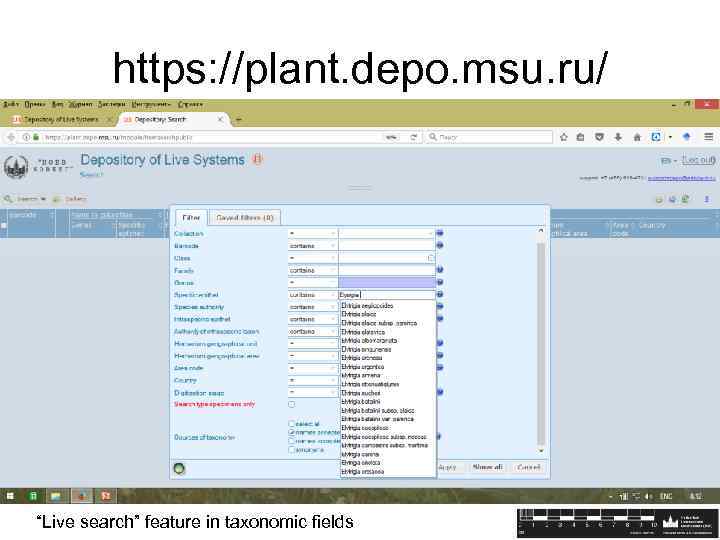Open PowerPoint from the taskbar
The height and width of the screenshot is (540, 720).
tap(106, 496)
